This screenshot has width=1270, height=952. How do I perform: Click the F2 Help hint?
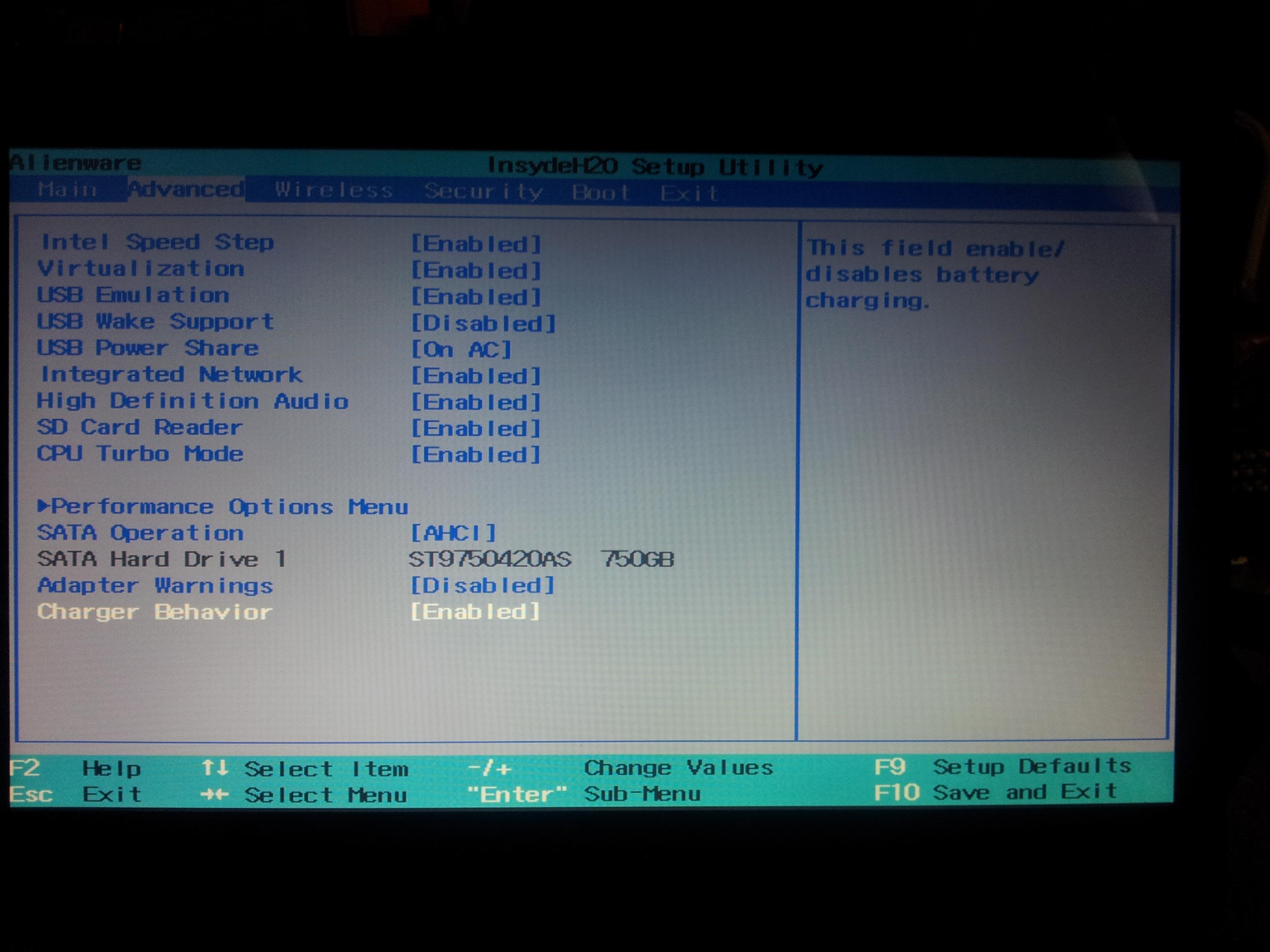pyautogui.click(x=76, y=768)
